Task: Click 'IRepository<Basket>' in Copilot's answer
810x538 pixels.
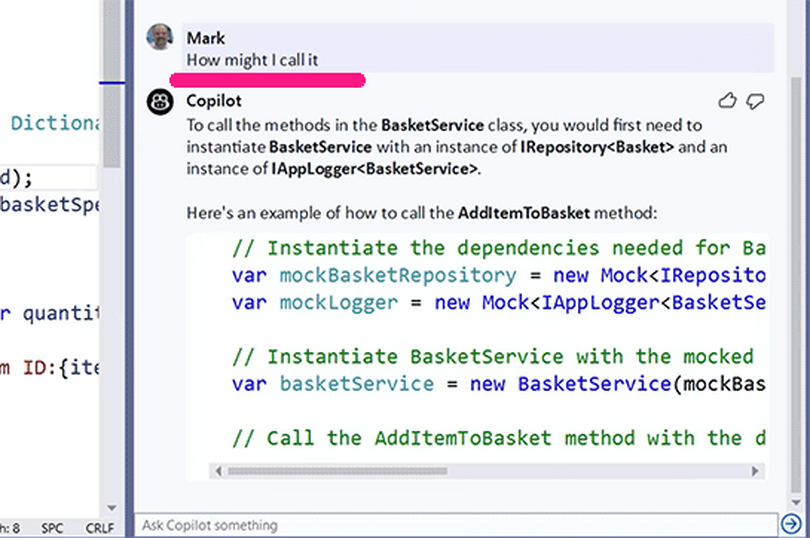Action: click(597, 147)
